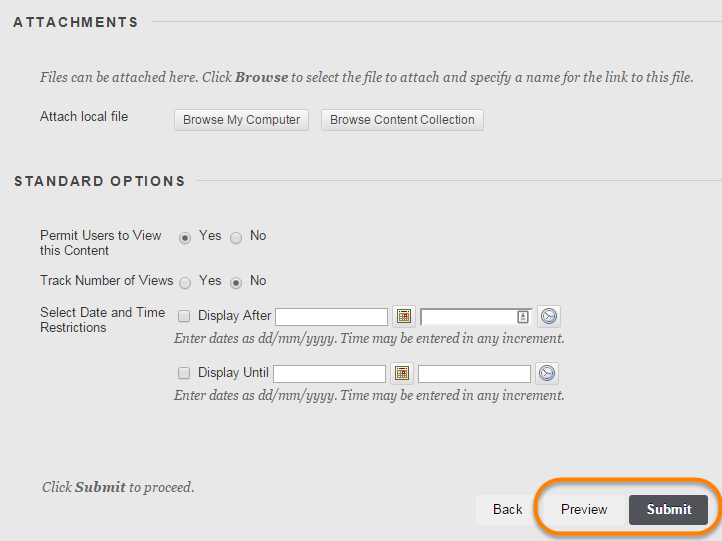
Task: Click the autofill icon inside Display After time field
Action: pos(523,317)
